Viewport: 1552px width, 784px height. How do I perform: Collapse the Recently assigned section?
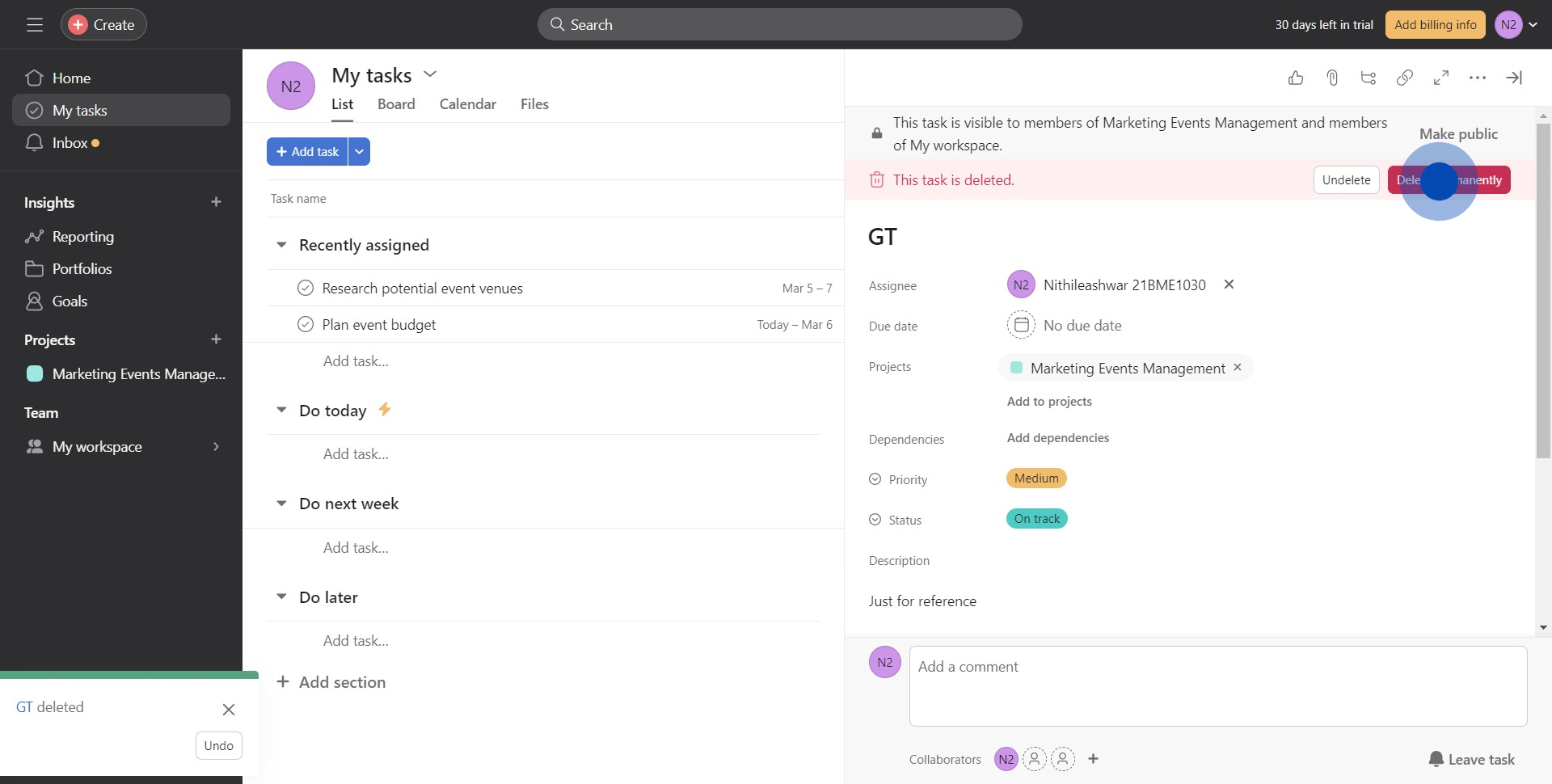pos(281,245)
